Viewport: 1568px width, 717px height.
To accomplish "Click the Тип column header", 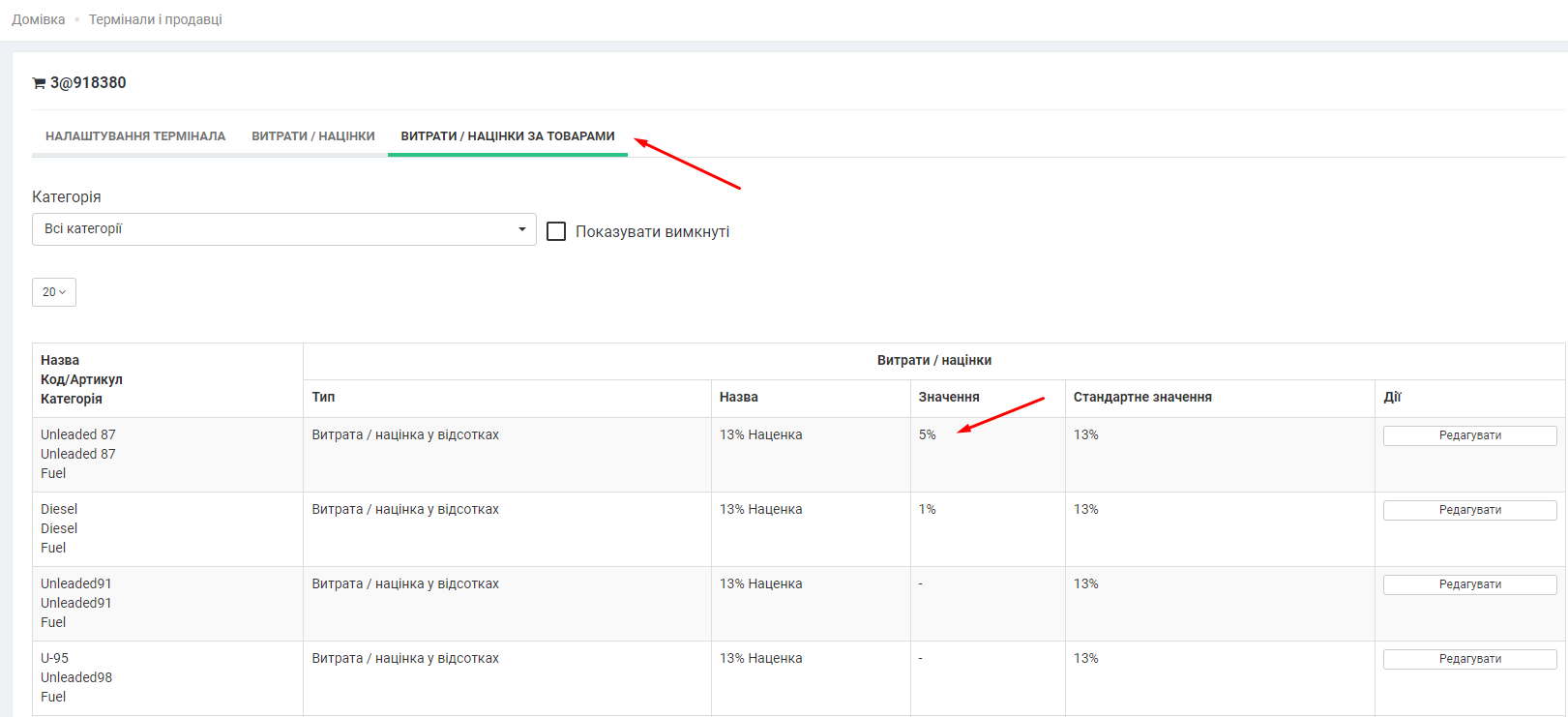I will pyautogui.click(x=323, y=398).
